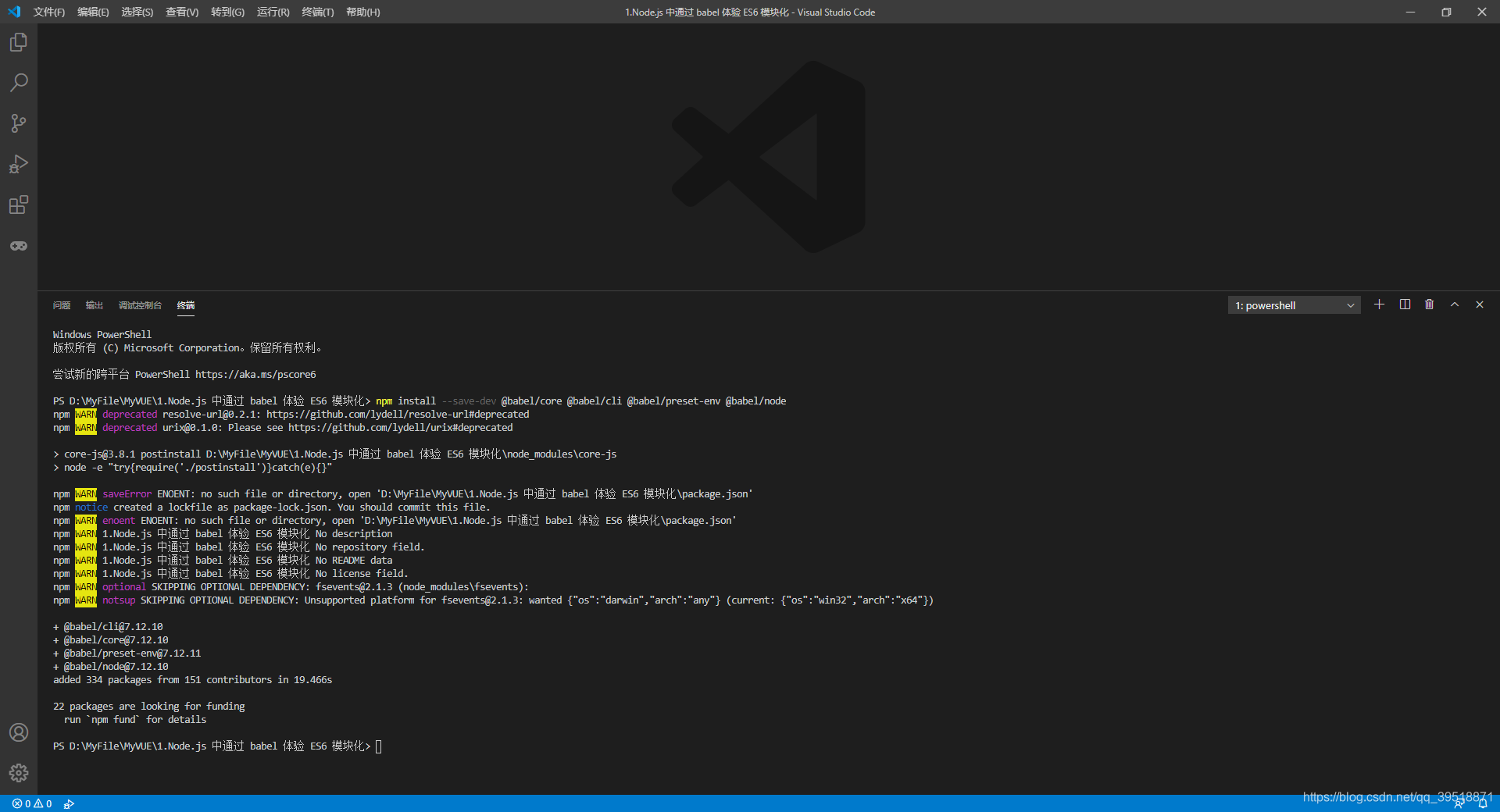Open the 帮助(H) menu

click(363, 12)
